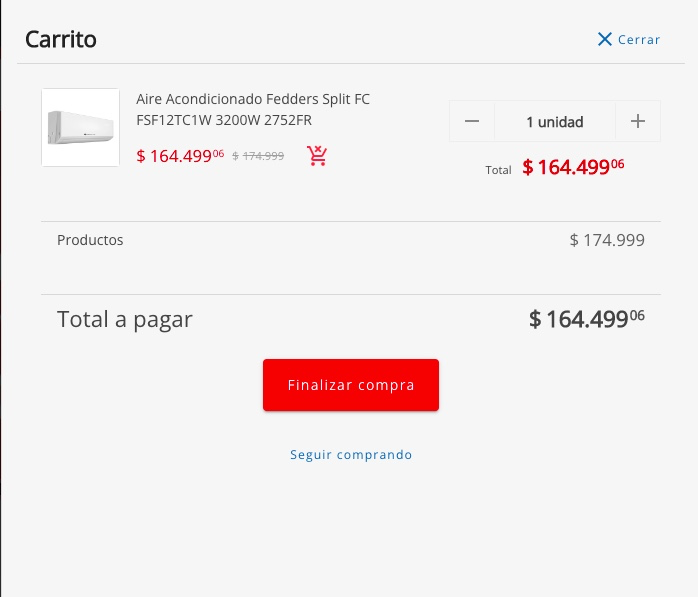The width and height of the screenshot is (698, 597).
Task: Click the model text FSF12TC1W 3200W 2752FR
Action: (x=231, y=120)
